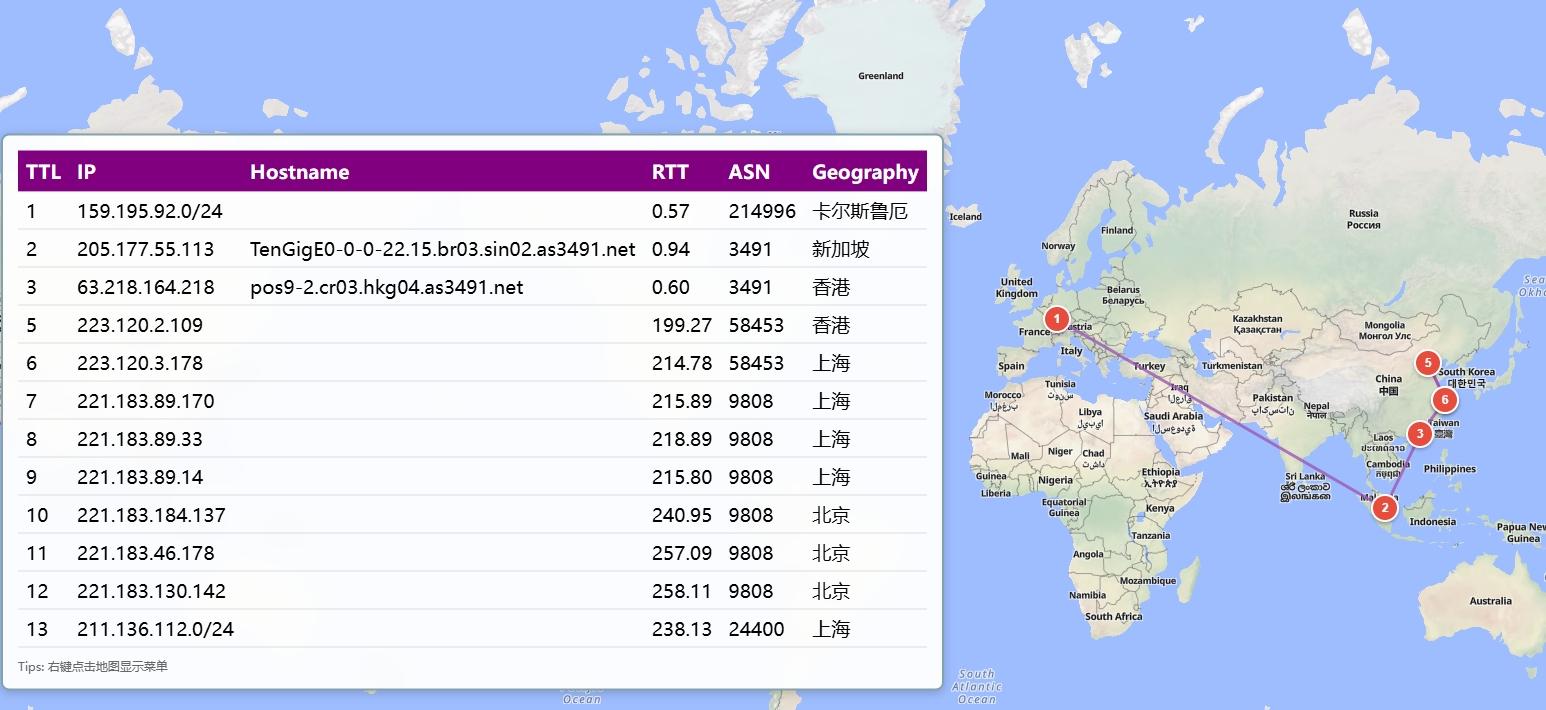Click the IP column header

[87, 172]
